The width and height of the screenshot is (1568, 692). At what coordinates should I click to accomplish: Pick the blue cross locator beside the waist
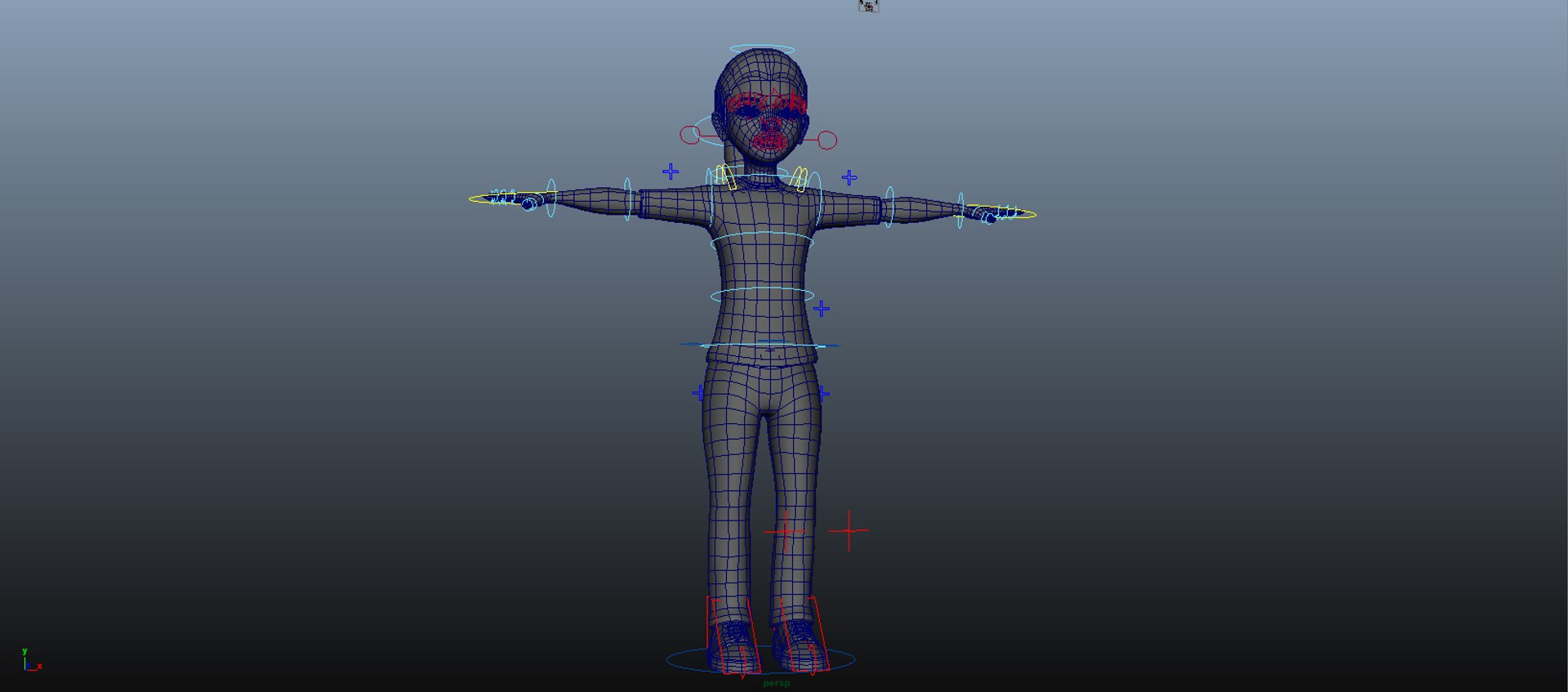click(822, 309)
